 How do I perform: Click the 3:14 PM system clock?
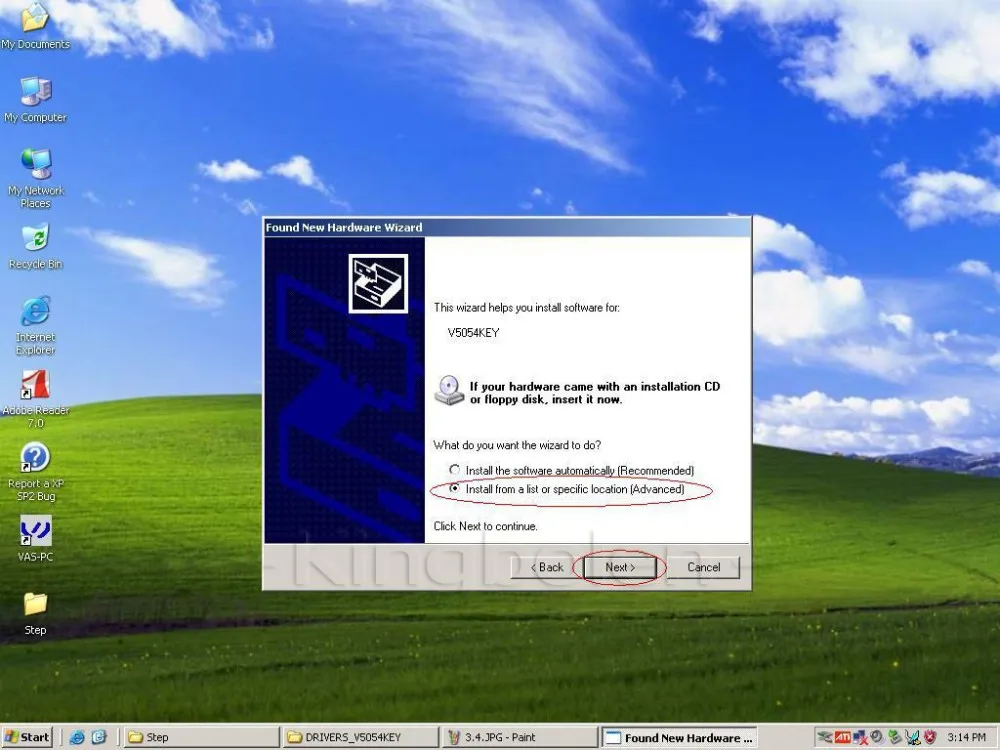click(967, 737)
